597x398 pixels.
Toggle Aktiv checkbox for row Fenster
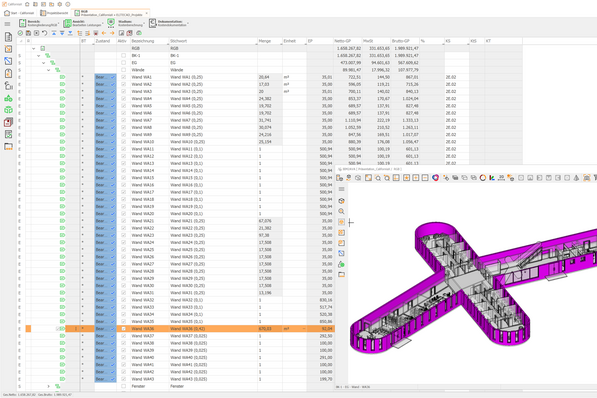(x=123, y=386)
